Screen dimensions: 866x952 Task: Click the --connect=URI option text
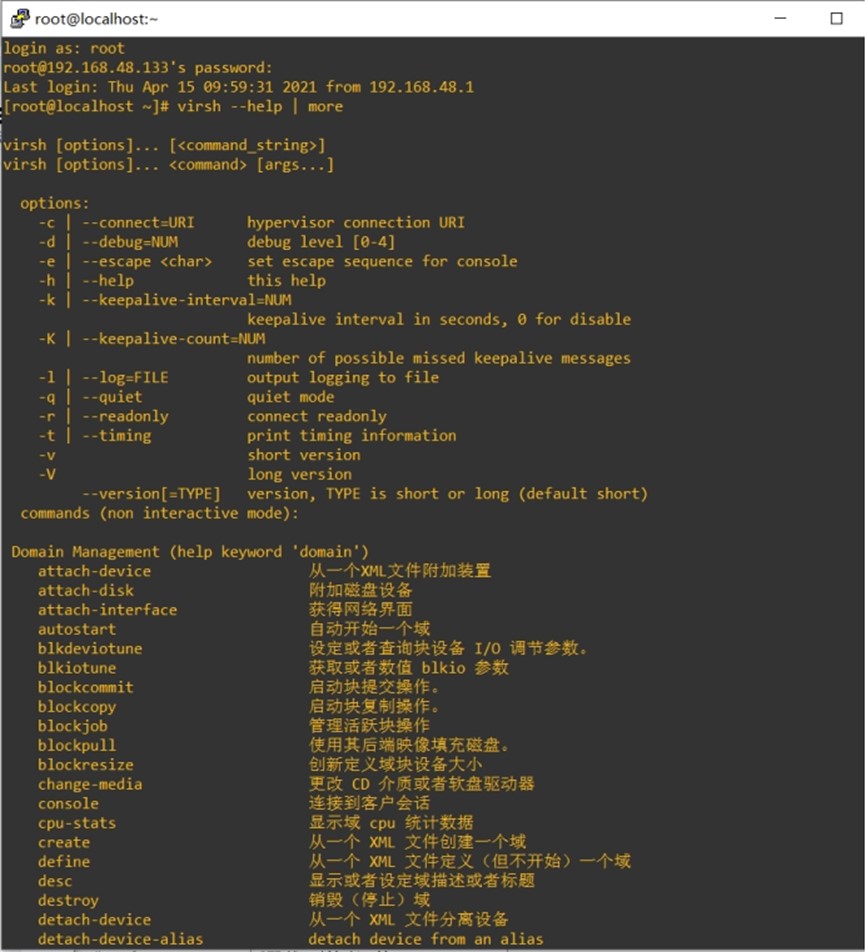pos(138,222)
